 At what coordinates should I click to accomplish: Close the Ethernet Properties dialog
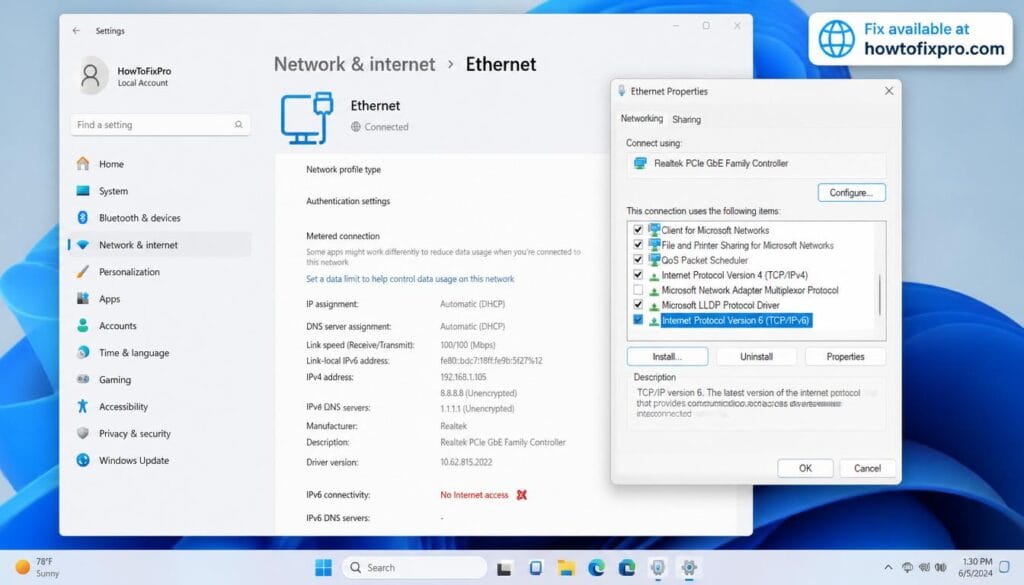(x=889, y=91)
